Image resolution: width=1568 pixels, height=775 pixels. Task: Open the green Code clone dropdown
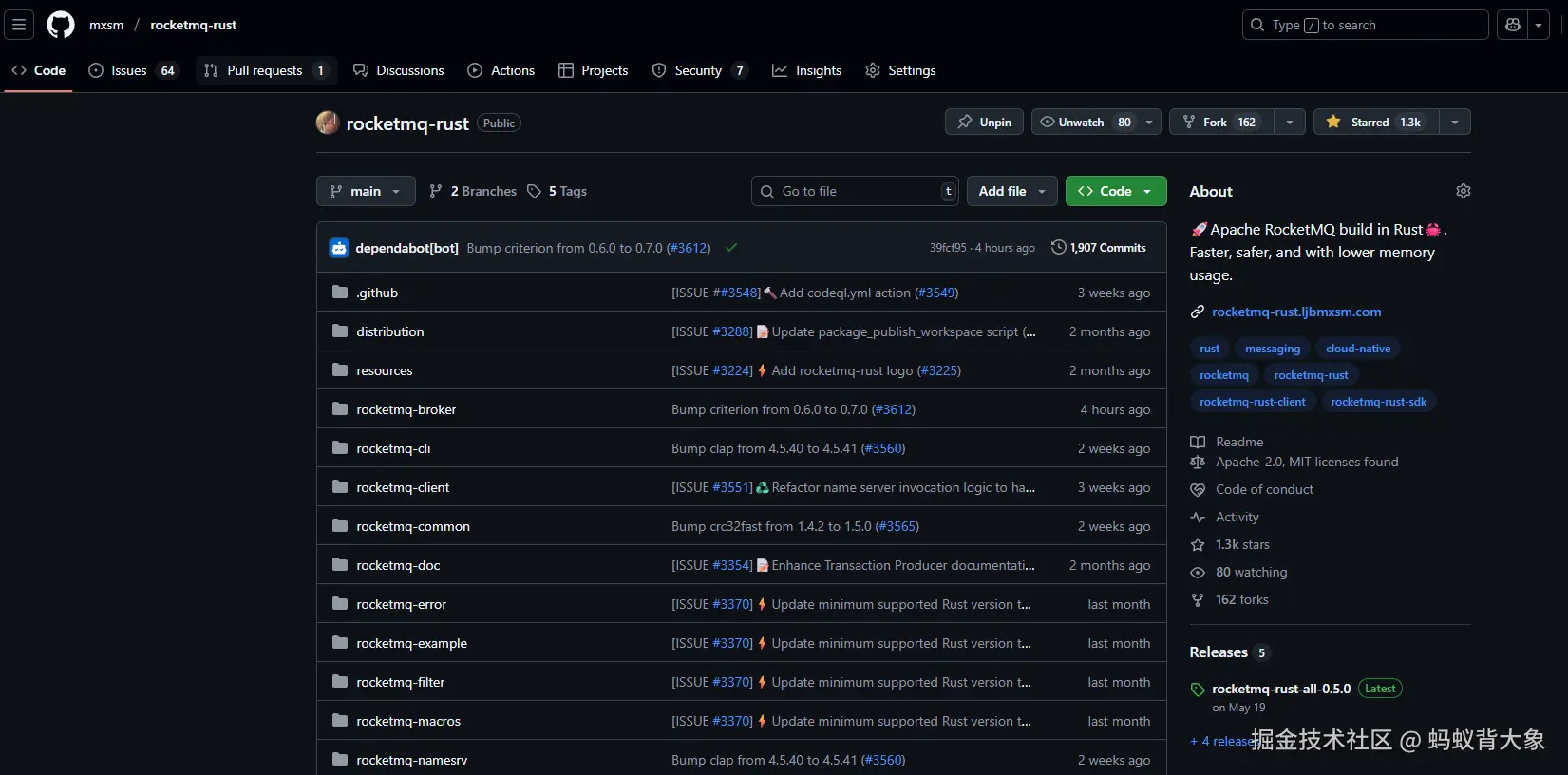(1116, 191)
